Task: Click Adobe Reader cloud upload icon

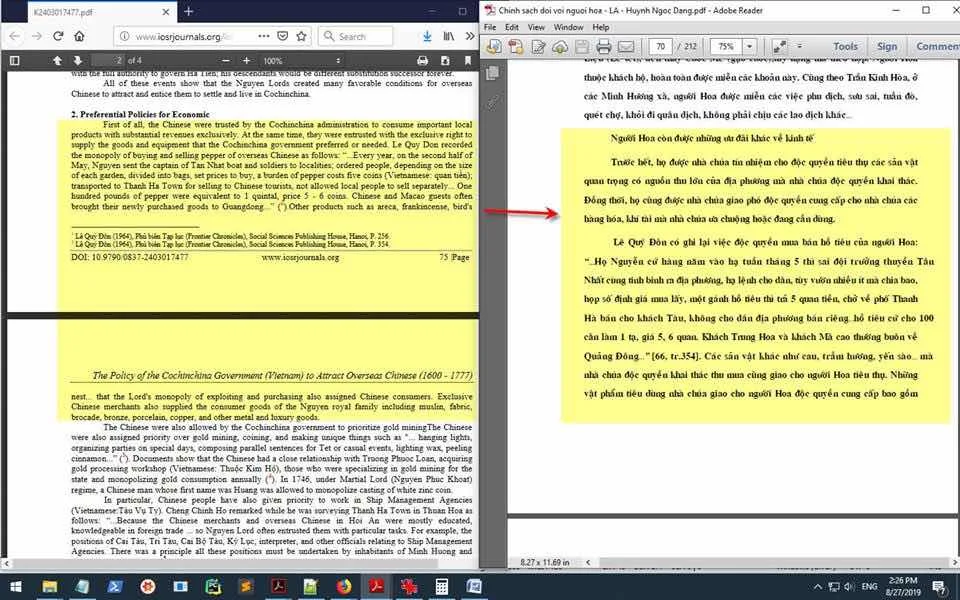Action: [x=560, y=47]
